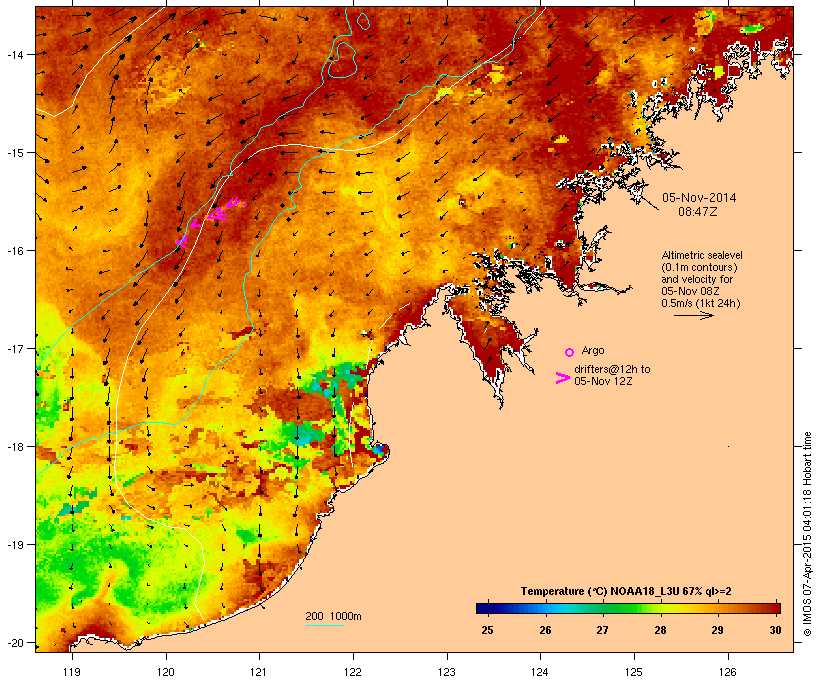Click the '200 1000m' isobath label

[333, 616]
